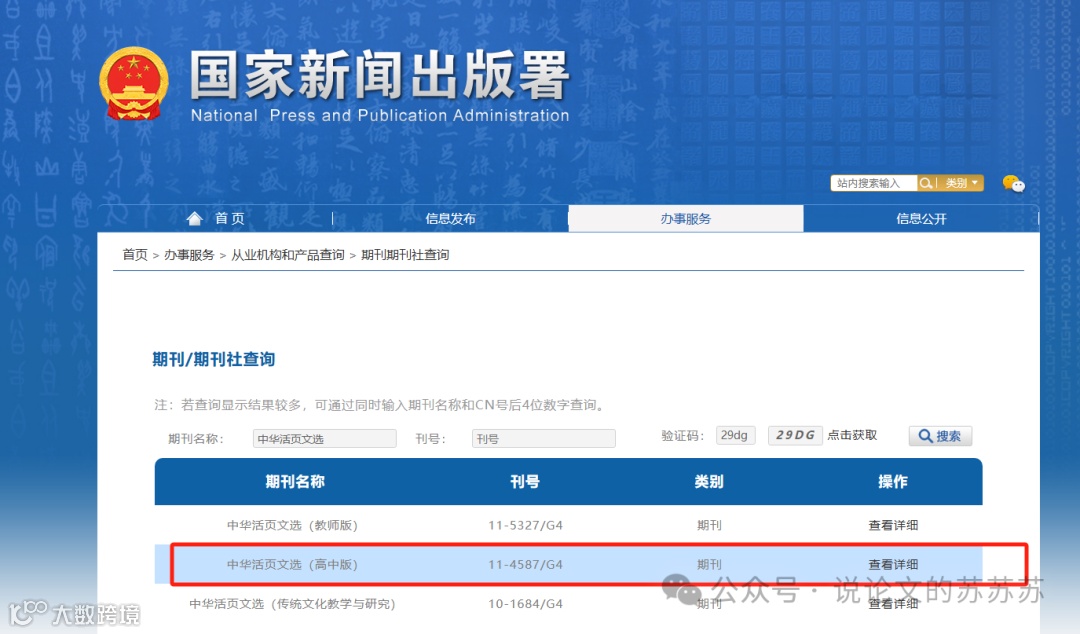This screenshot has width=1080, height=634.
Task: Click the 搜索 search button
Action: (x=940, y=436)
